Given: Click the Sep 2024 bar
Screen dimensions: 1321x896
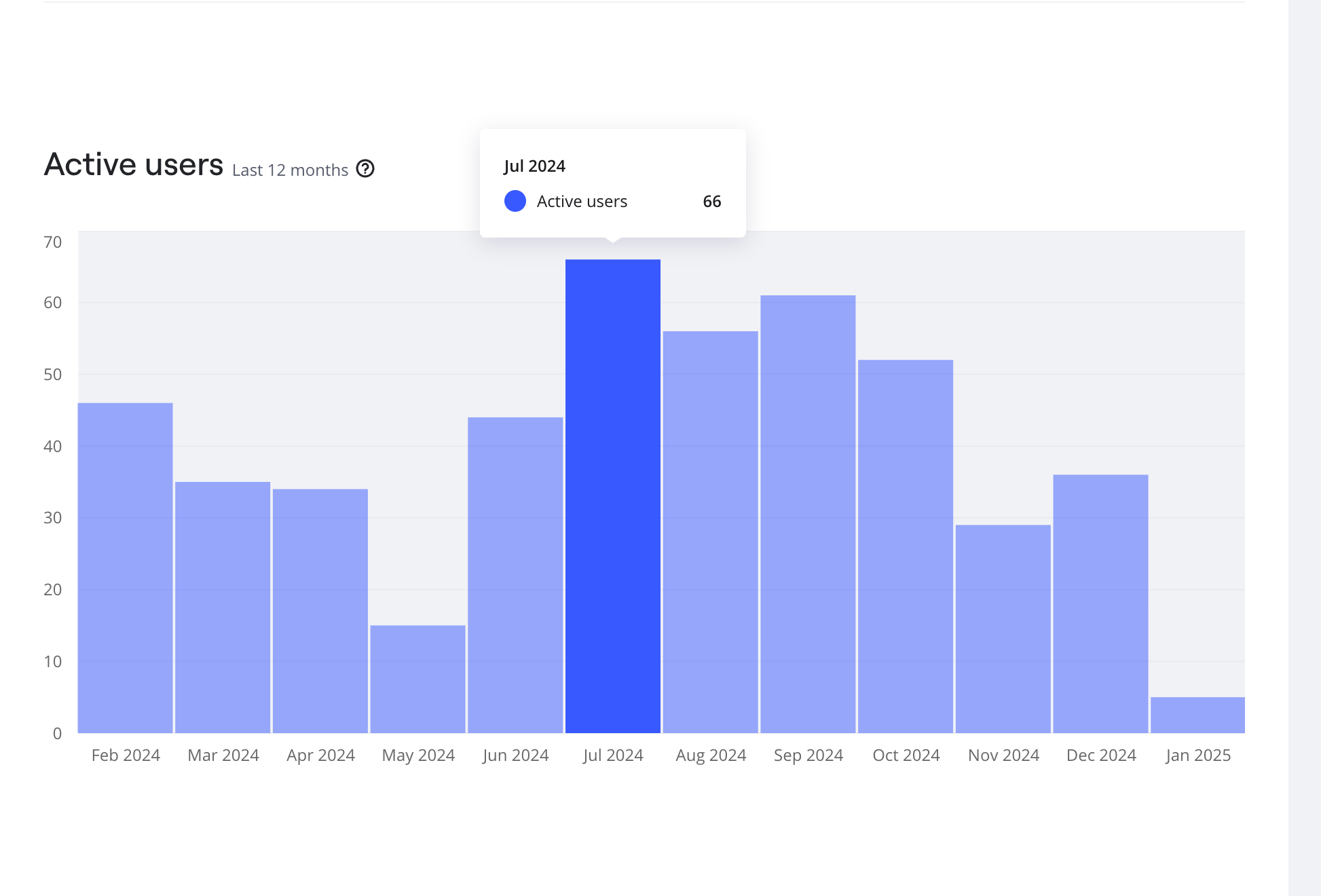Looking at the screenshot, I should (808, 514).
